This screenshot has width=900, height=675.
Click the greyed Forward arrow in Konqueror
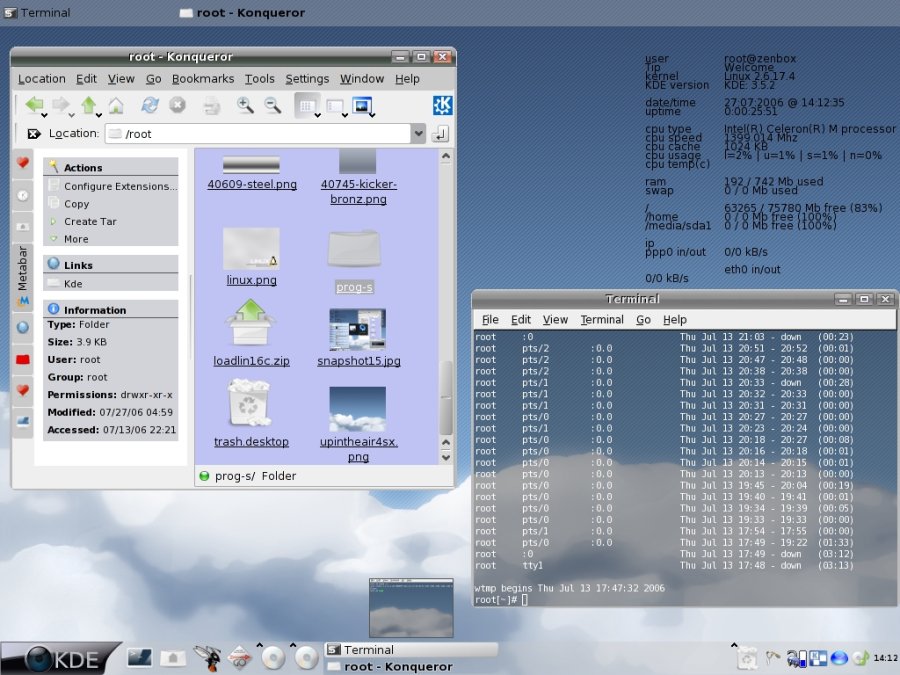[60, 104]
